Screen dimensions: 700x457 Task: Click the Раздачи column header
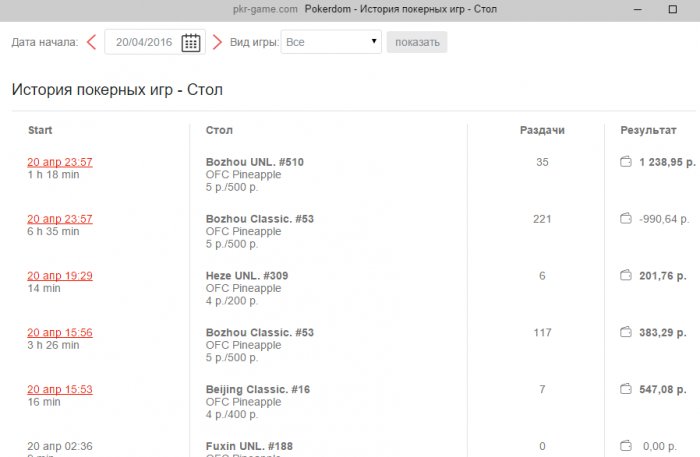pyautogui.click(x=542, y=131)
